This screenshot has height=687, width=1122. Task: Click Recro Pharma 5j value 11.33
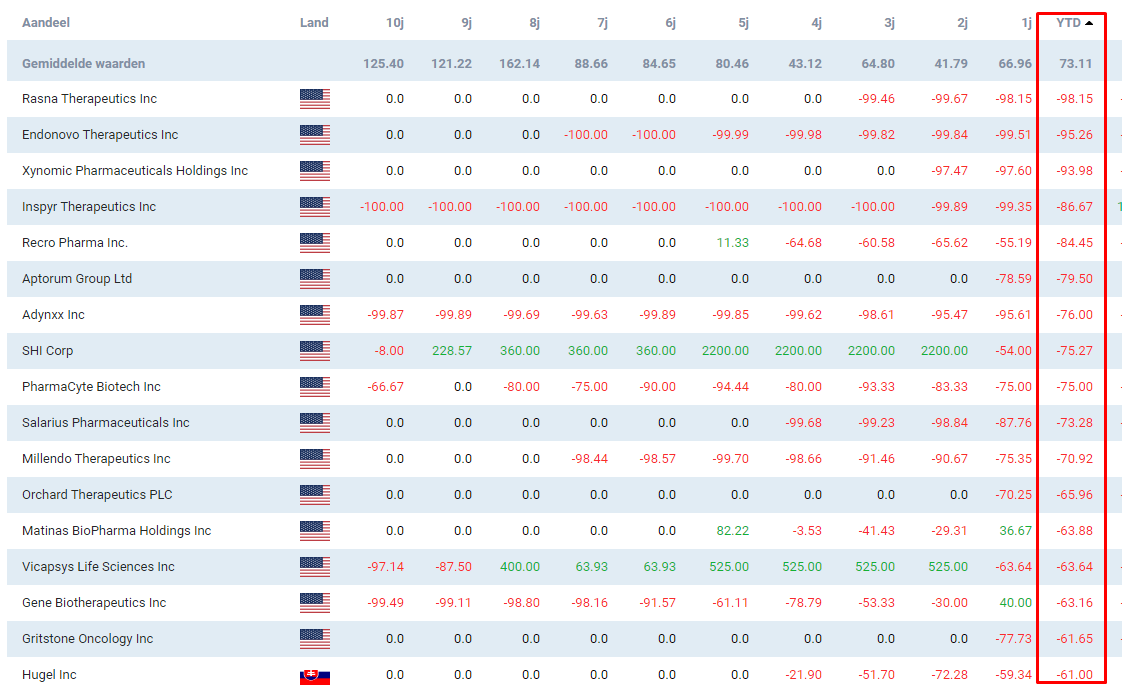pos(733,243)
